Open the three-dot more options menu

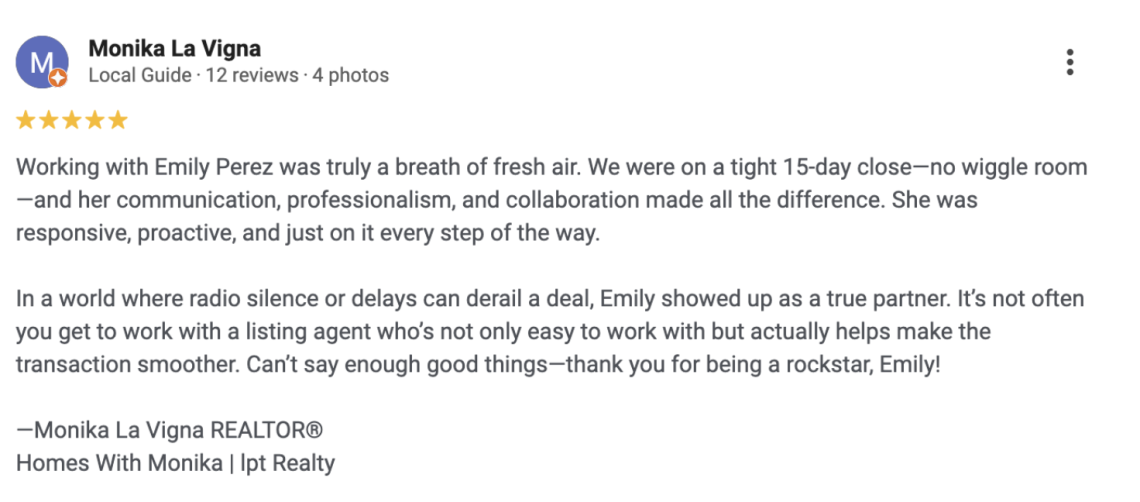click(1069, 63)
